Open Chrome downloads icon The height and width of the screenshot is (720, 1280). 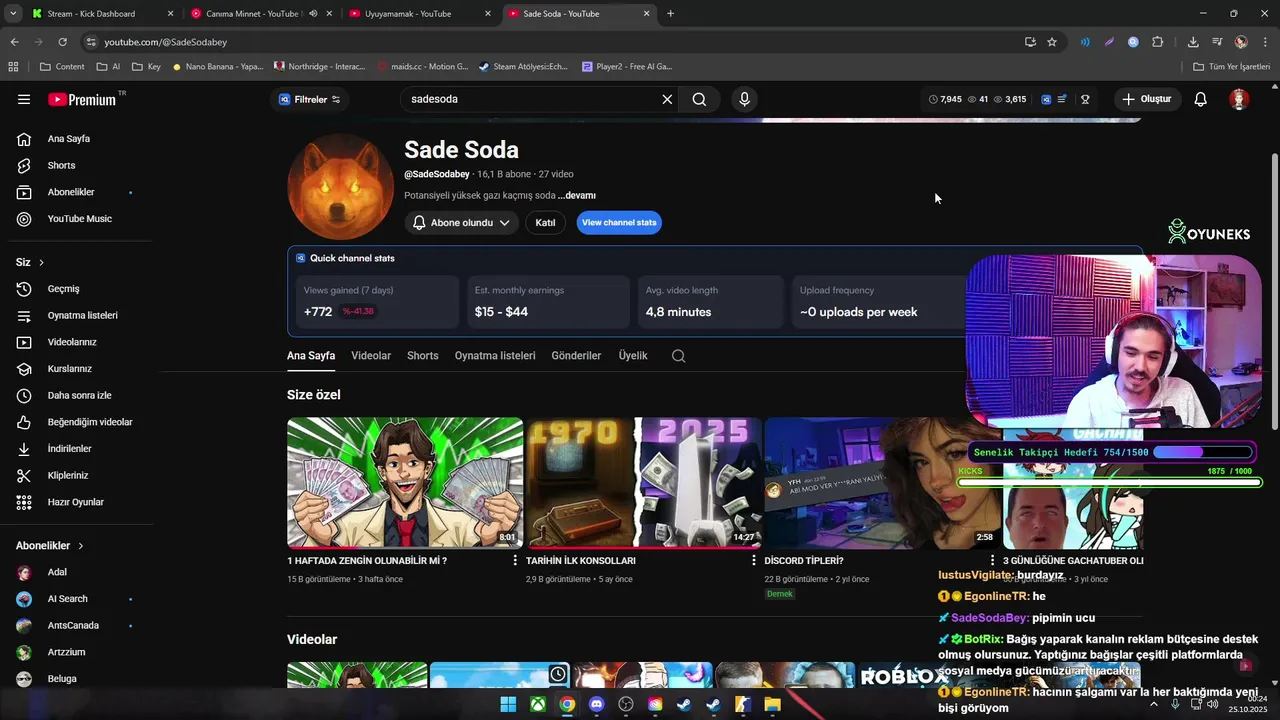[x=1193, y=42]
